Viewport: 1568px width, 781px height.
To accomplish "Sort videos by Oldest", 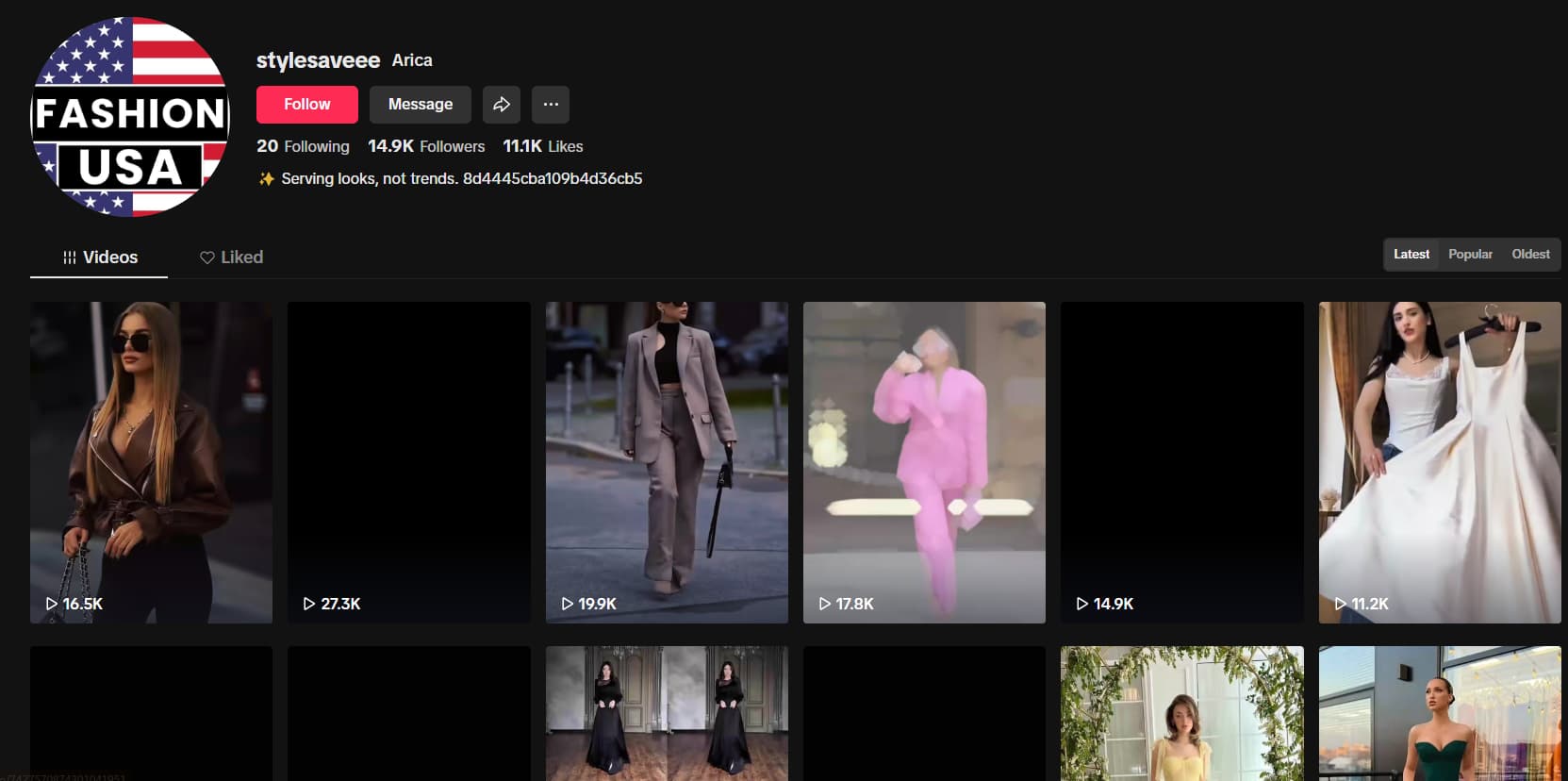I will [x=1530, y=255].
